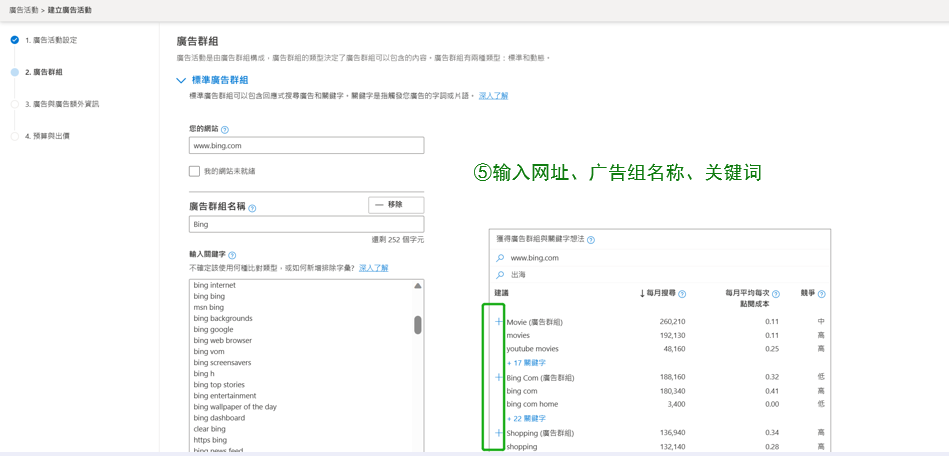This screenshot has width=949, height=456.
Task: Click the keyword list scroll-up arrow
Action: [x=418, y=285]
